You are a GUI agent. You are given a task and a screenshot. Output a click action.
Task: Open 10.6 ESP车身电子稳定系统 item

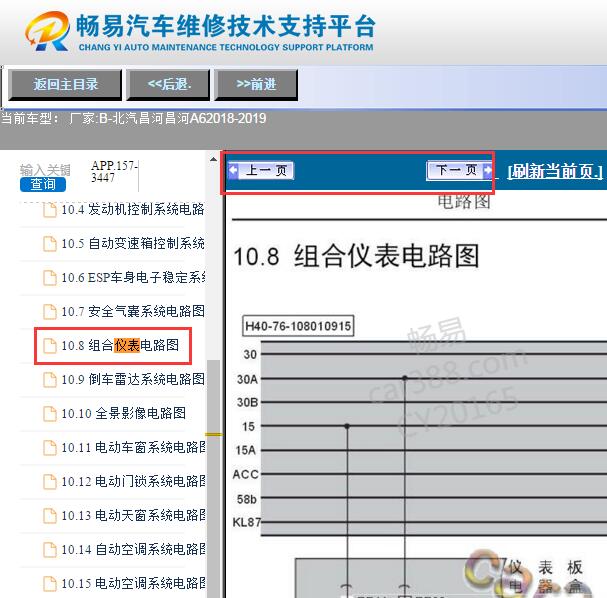(x=133, y=278)
